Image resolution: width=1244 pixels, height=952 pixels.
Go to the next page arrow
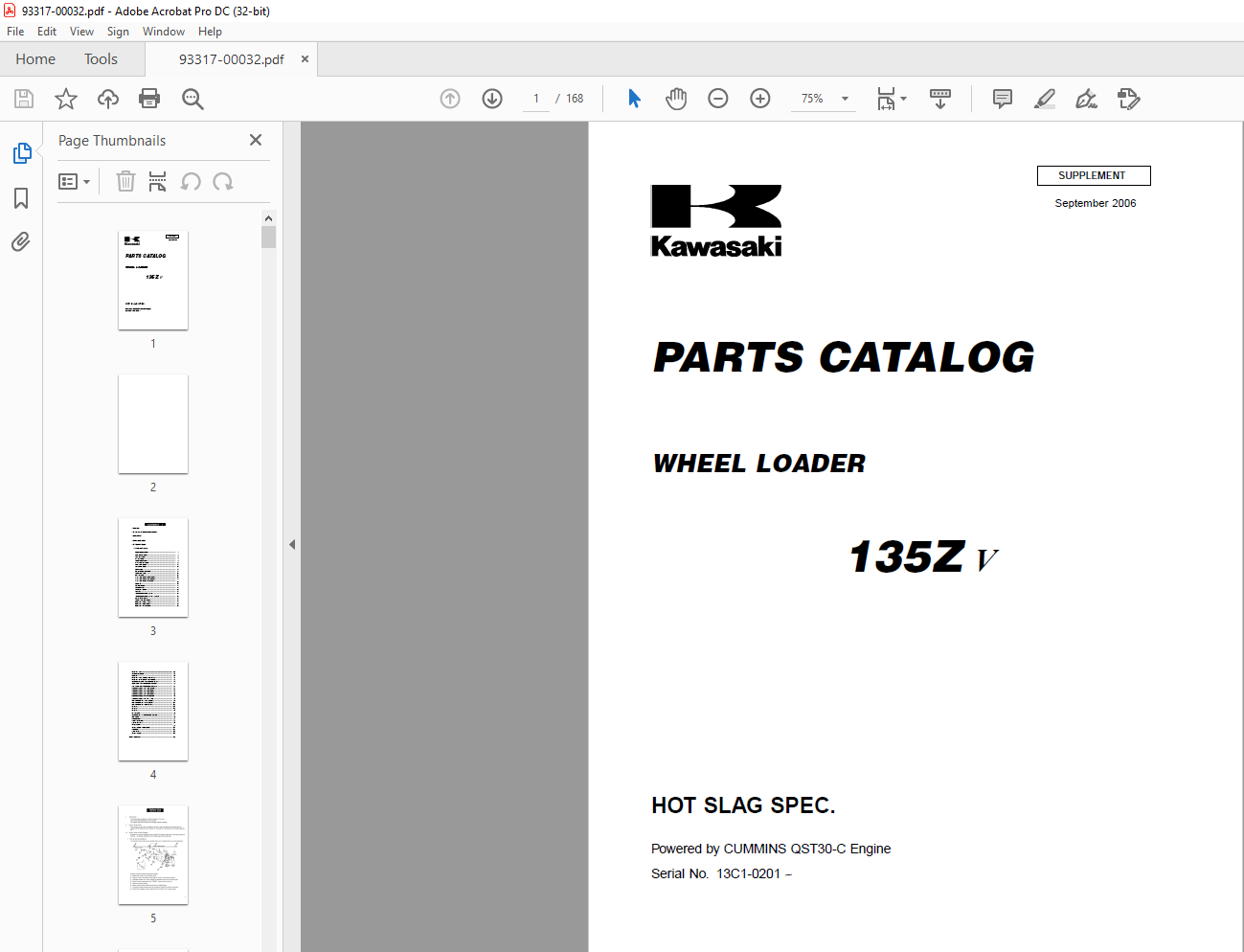click(x=492, y=99)
